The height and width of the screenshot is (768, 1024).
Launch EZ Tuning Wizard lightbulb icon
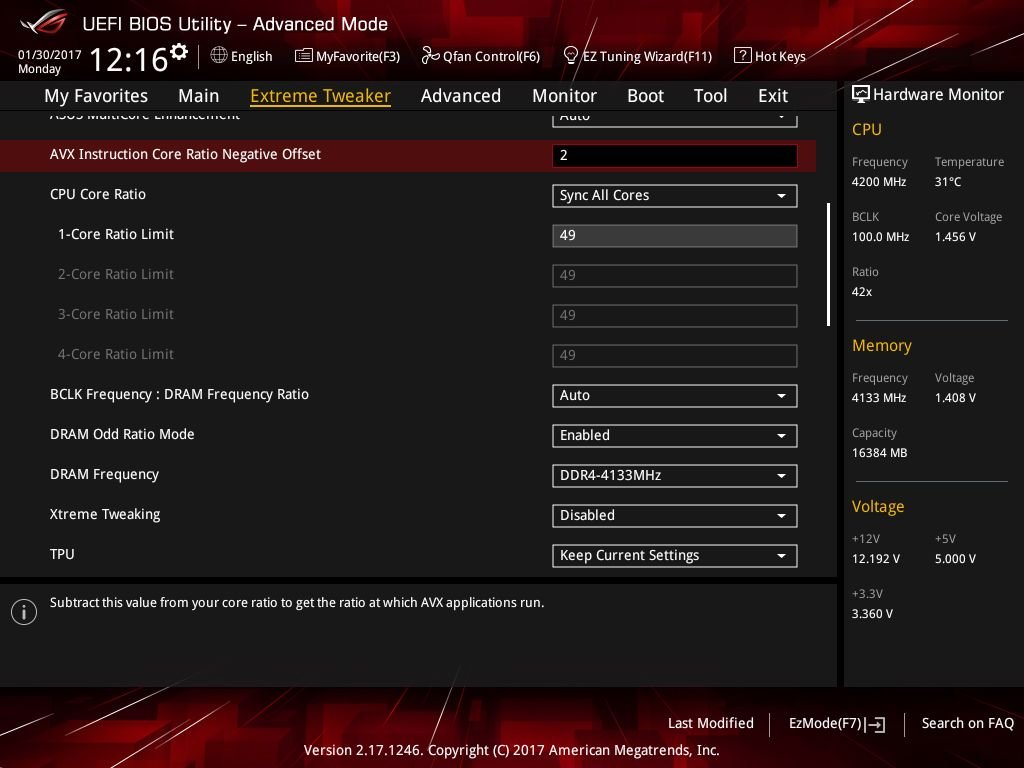pyautogui.click(x=570, y=55)
